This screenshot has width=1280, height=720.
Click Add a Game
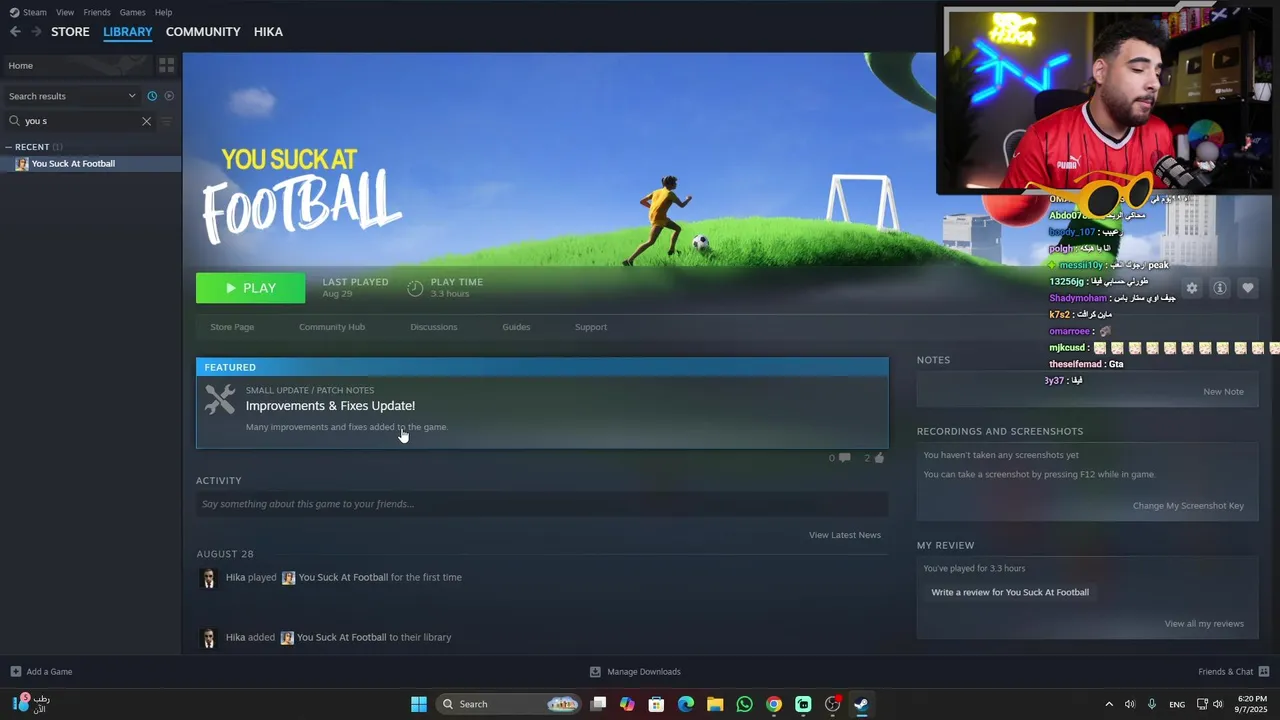point(41,672)
